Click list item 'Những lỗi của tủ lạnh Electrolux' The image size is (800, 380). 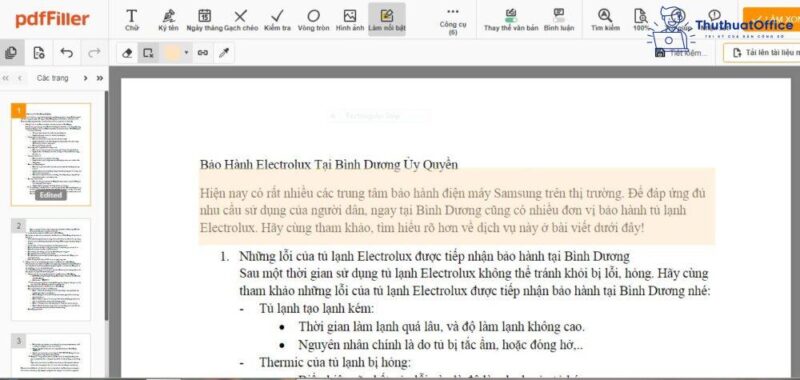[434, 256]
